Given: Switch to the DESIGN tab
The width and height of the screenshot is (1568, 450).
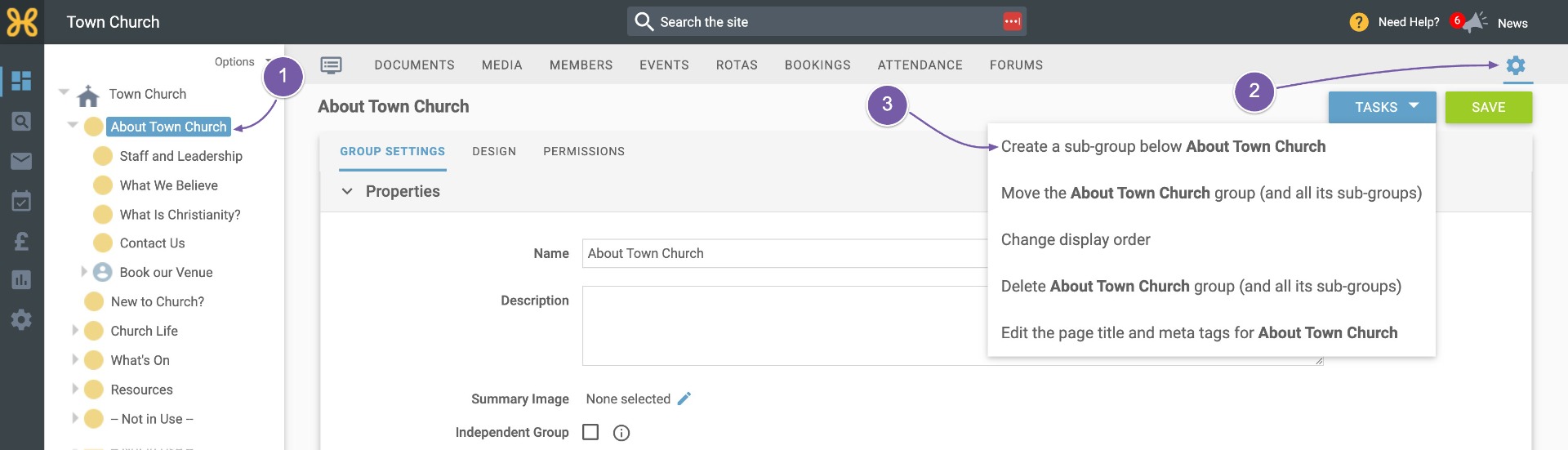Looking at the screenshot, I should tap(494, 151).
